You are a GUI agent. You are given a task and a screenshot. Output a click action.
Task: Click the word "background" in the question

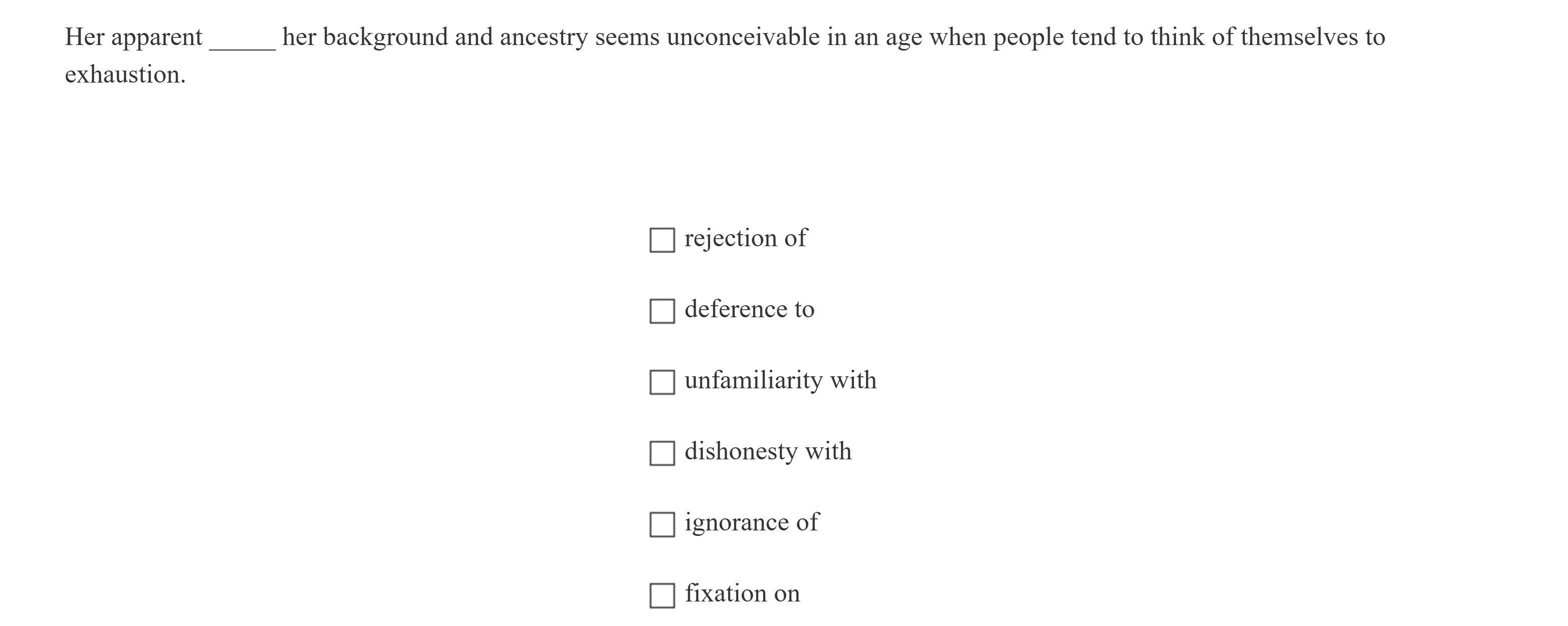coord(385,37)
